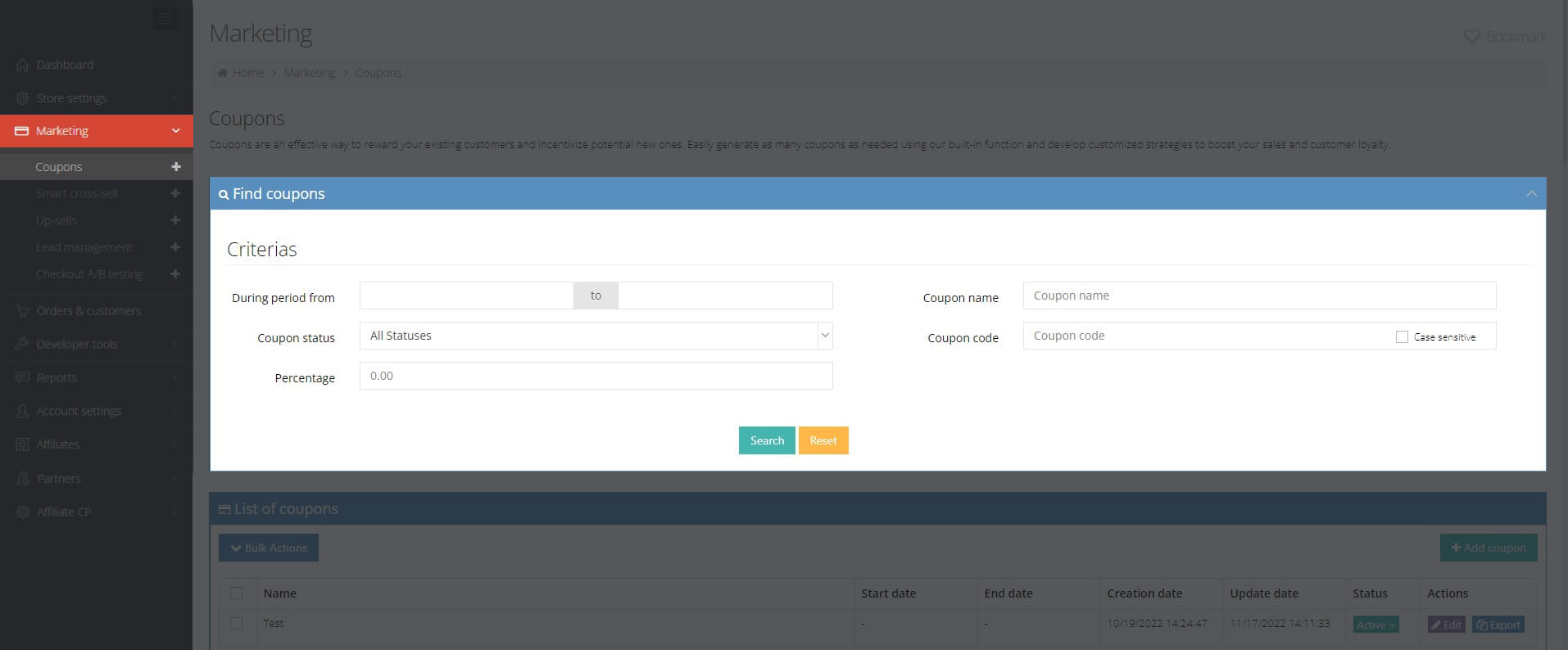Click the plus icon beside Lead management
This screenshot has width=1568, height=650.
coord(175,247)
